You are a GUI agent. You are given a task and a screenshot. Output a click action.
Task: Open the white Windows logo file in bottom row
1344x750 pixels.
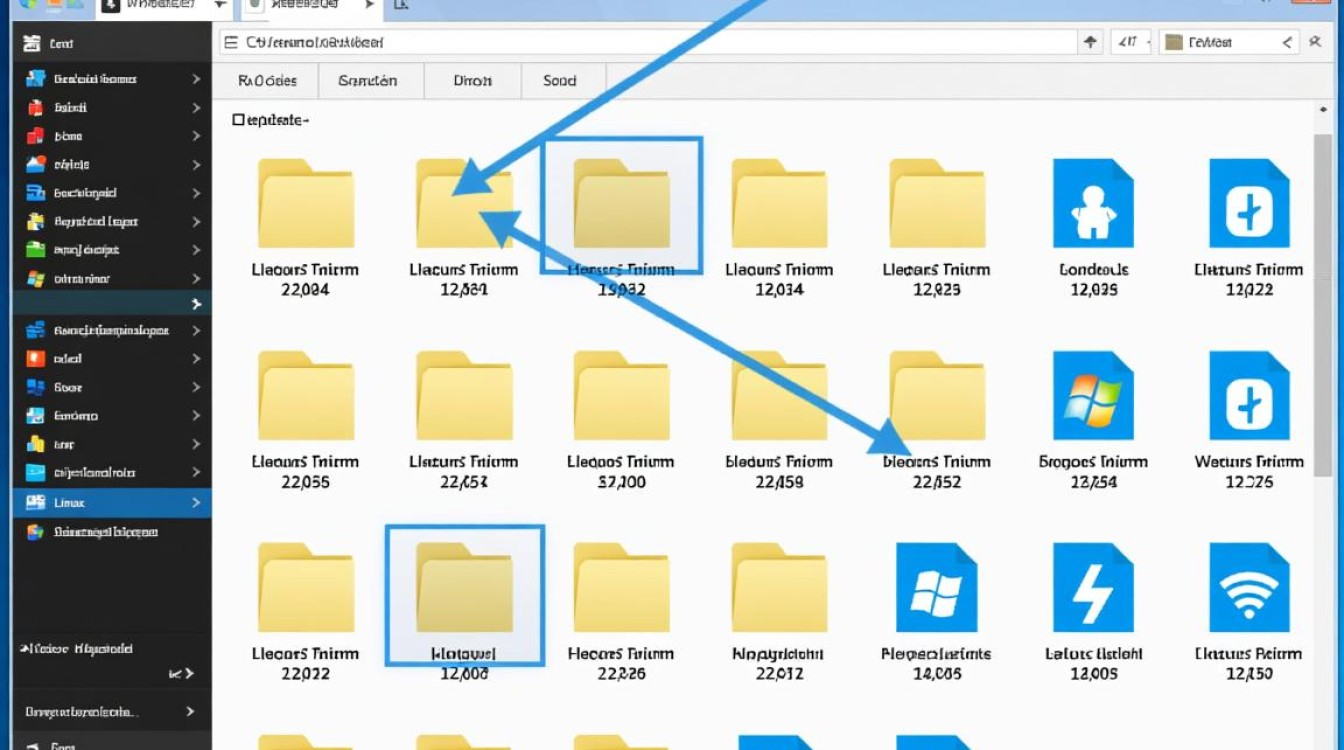tap(936, 588)
